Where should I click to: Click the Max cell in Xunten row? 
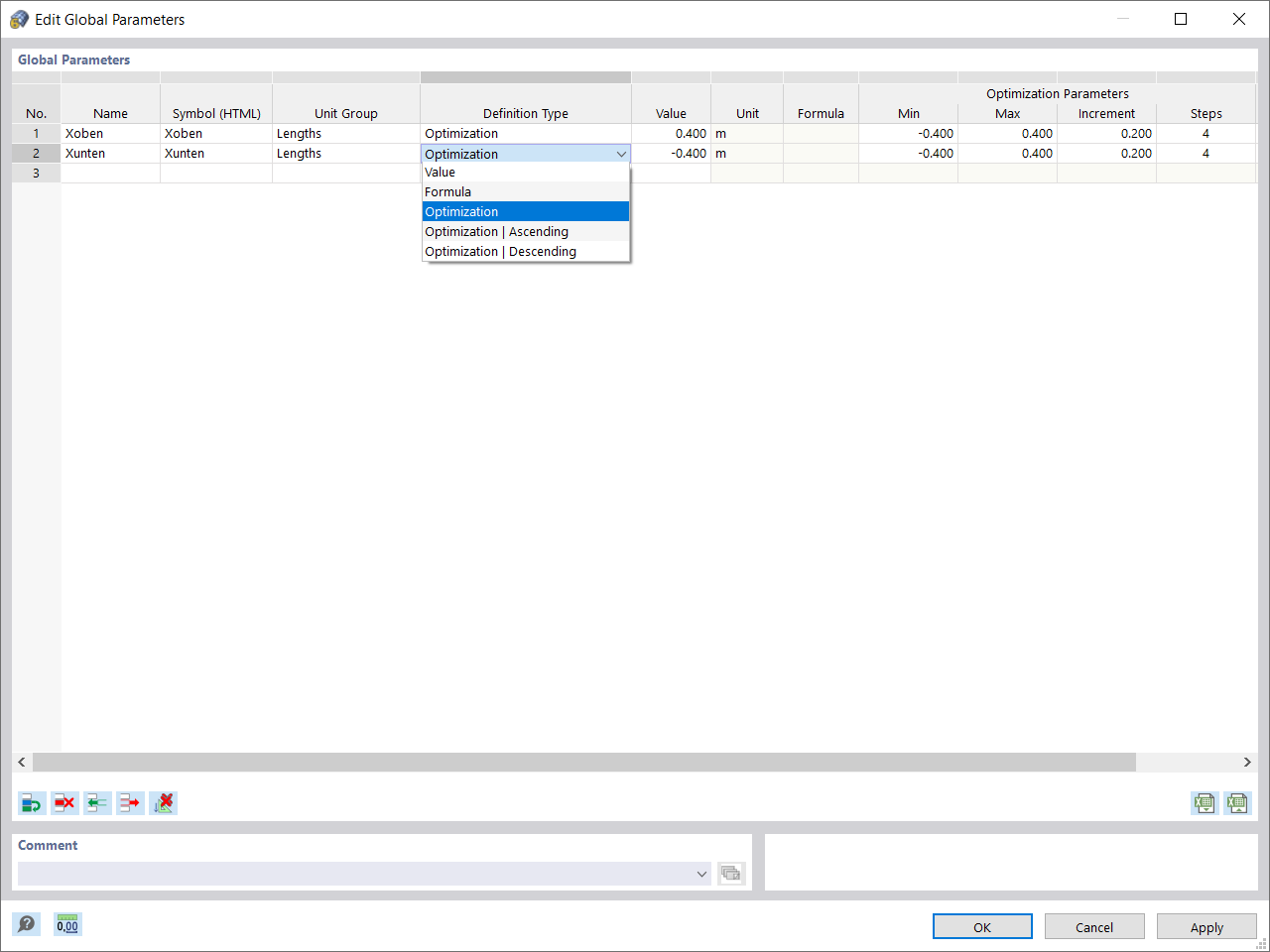click(x=1007, y=154)
